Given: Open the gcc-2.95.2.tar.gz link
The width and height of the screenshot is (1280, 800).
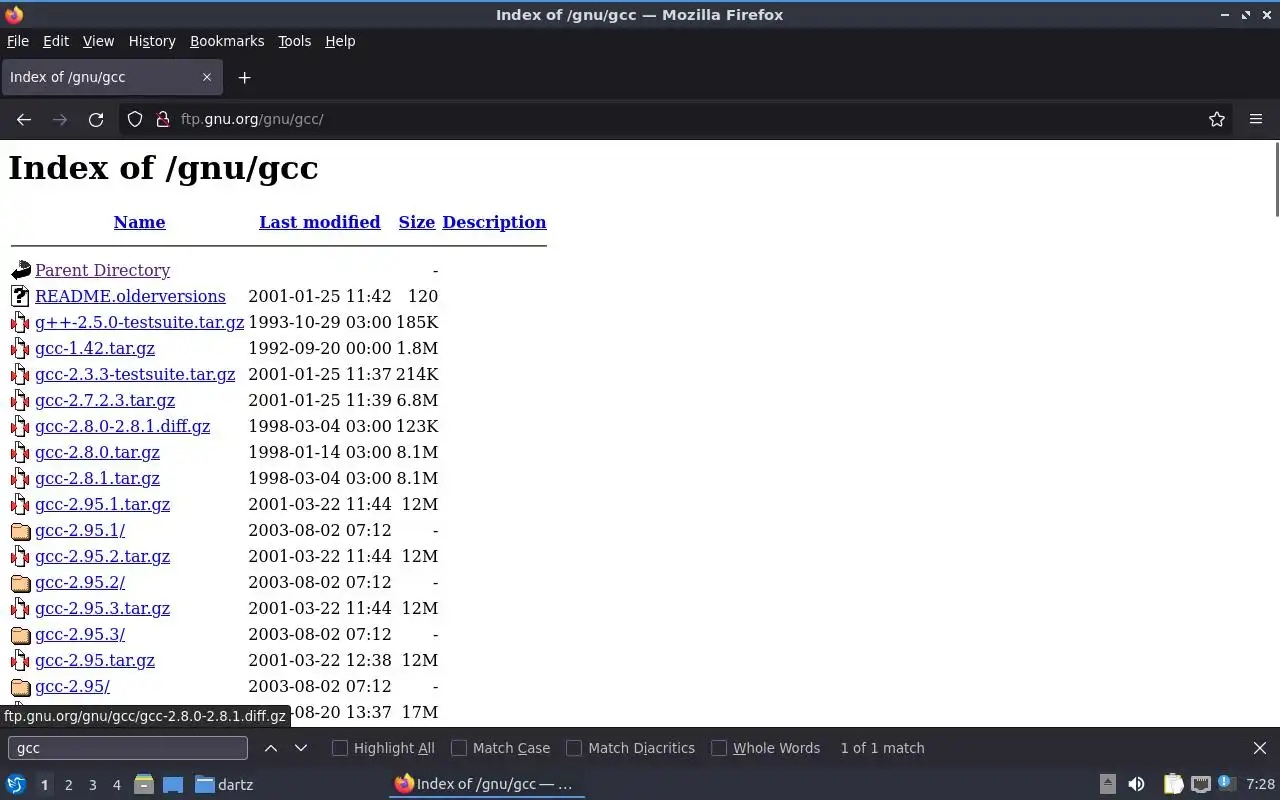Looking at the screenshot, I should pyautogui.click(x=102, y=556).
